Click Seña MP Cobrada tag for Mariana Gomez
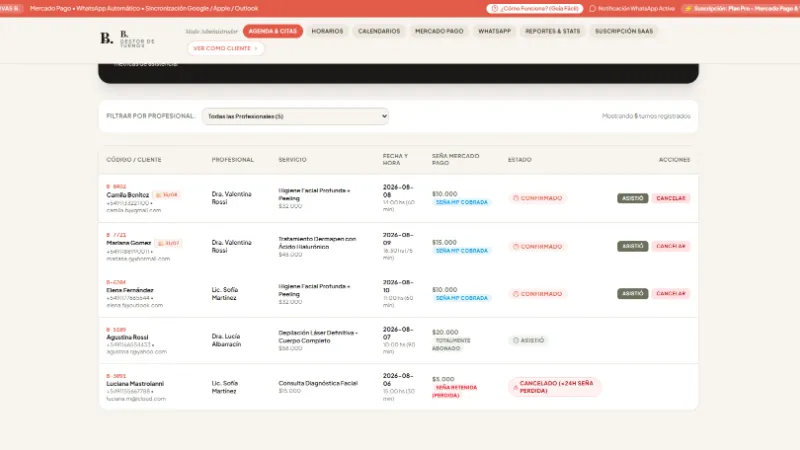The width and height of the screenshot is (800, 450). pyautogui.click(x=462, y=251)
